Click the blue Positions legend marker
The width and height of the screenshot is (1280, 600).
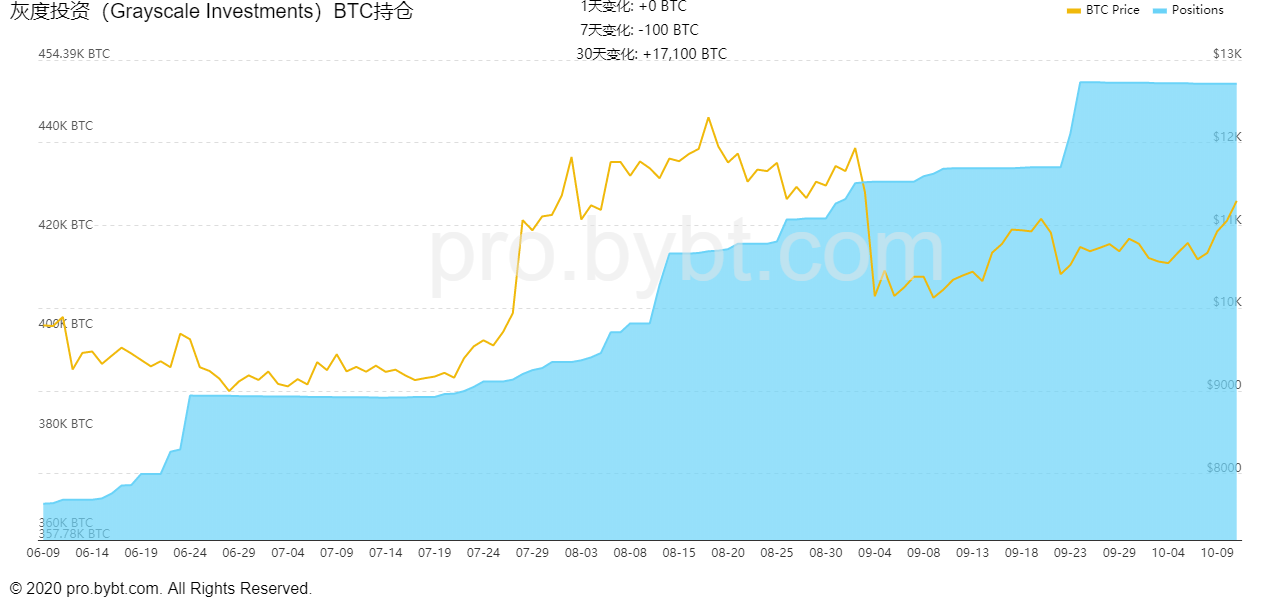(1160, 10)
